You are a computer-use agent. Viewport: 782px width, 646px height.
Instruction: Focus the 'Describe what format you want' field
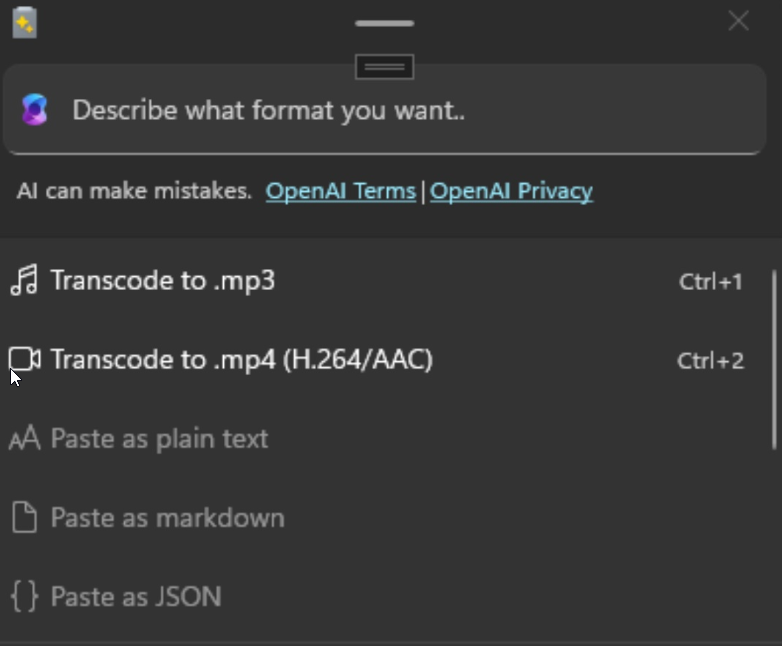pyautogui.click(x=400, y=110)
